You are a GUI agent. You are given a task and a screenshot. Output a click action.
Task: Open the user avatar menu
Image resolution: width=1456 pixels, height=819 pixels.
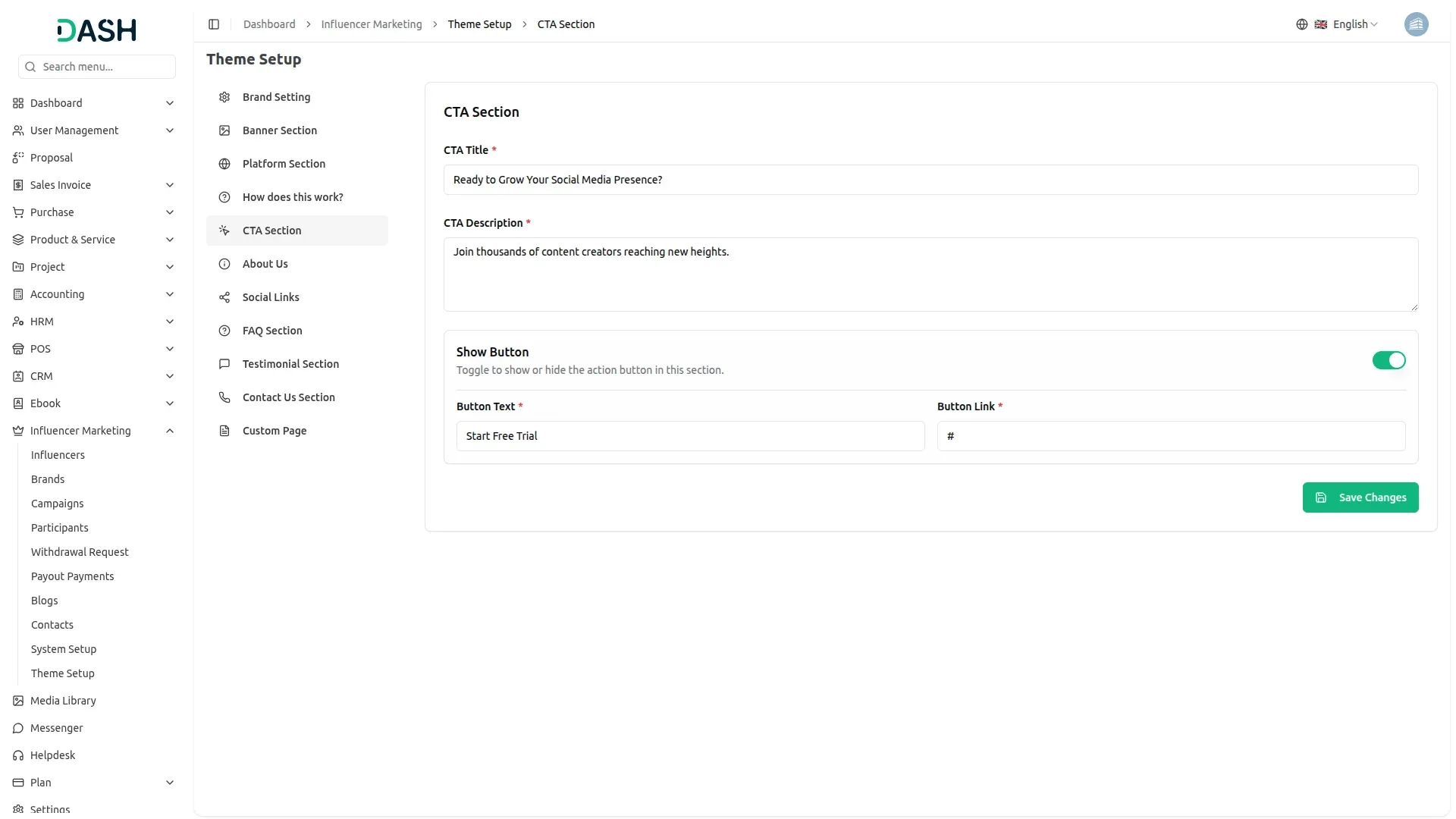click(1416, 24)
